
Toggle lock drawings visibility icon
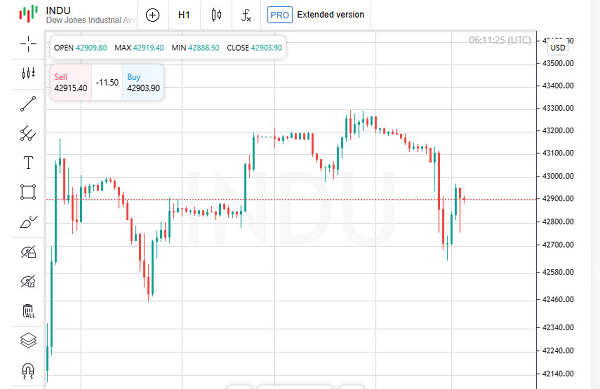pyautogui.click(x=28, y=252)
